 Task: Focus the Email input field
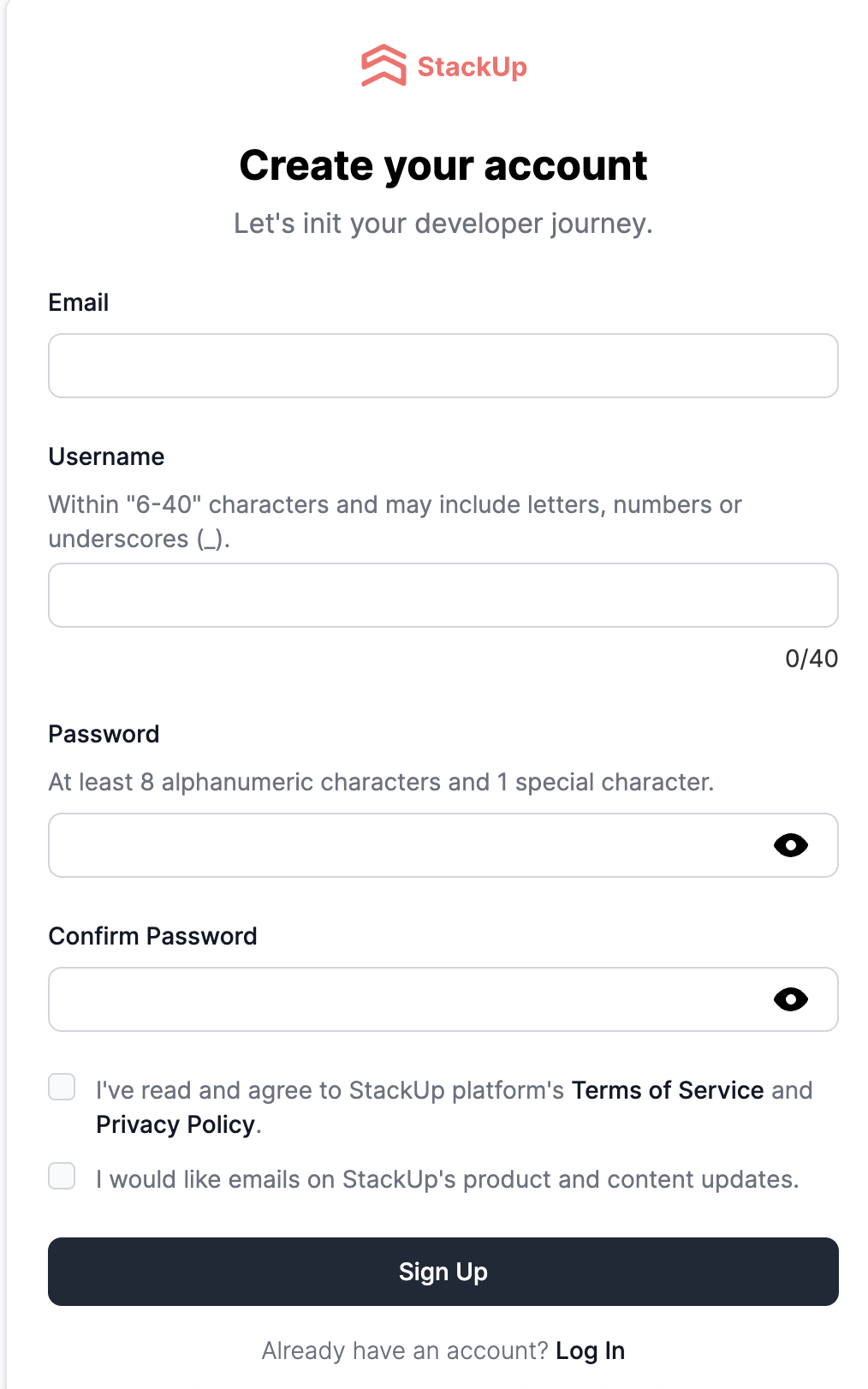click(x=443, y=366)
